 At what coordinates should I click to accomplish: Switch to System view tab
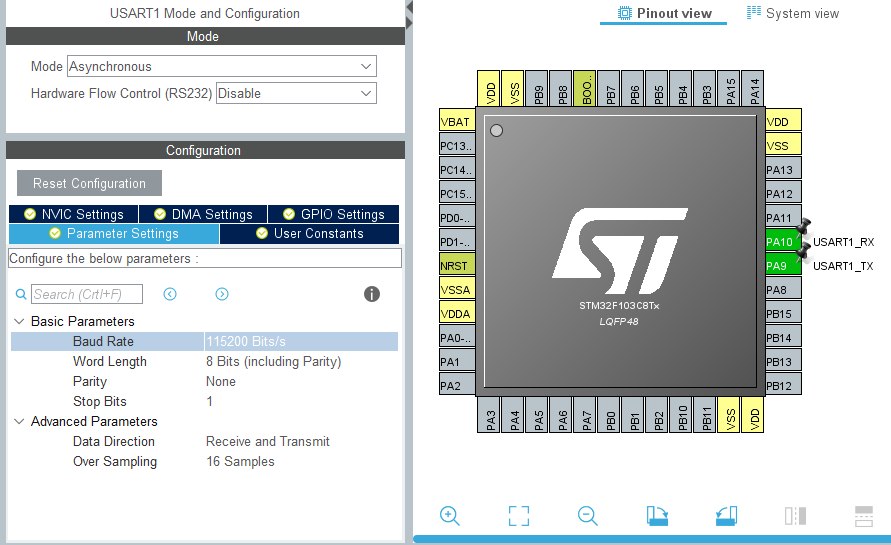793,13
